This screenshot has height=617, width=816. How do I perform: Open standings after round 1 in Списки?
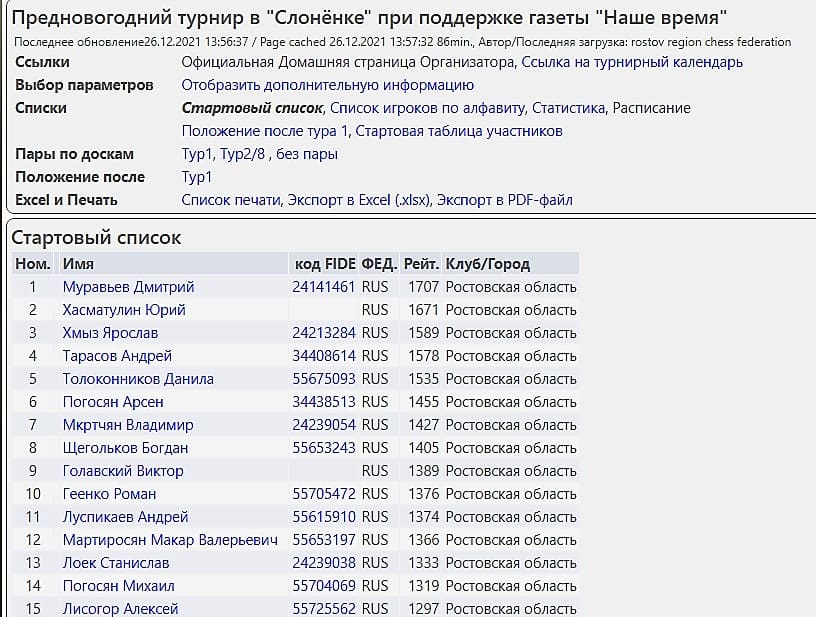point(265,131)
